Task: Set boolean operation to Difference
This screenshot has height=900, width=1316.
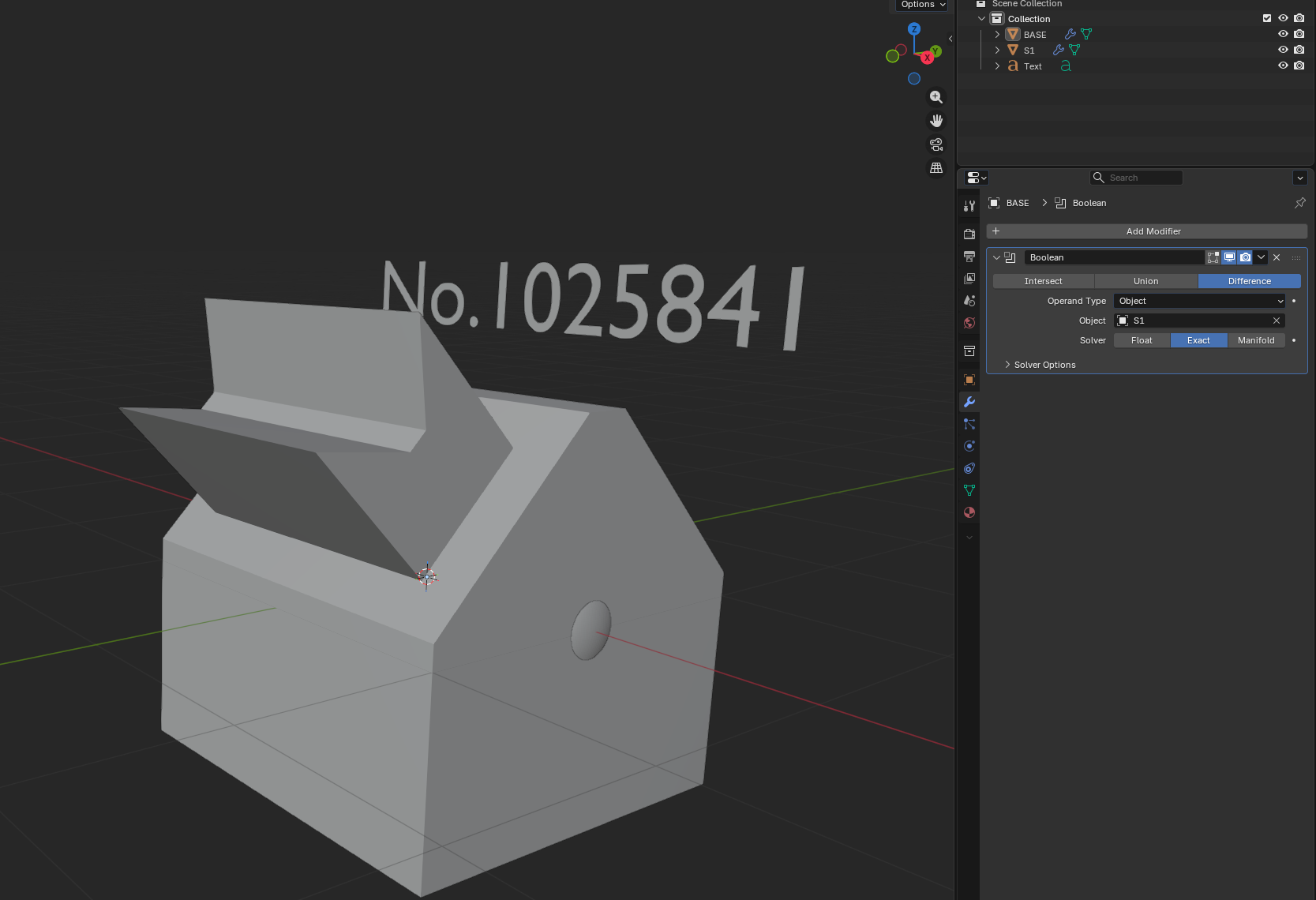Action: coord(1250,281)
